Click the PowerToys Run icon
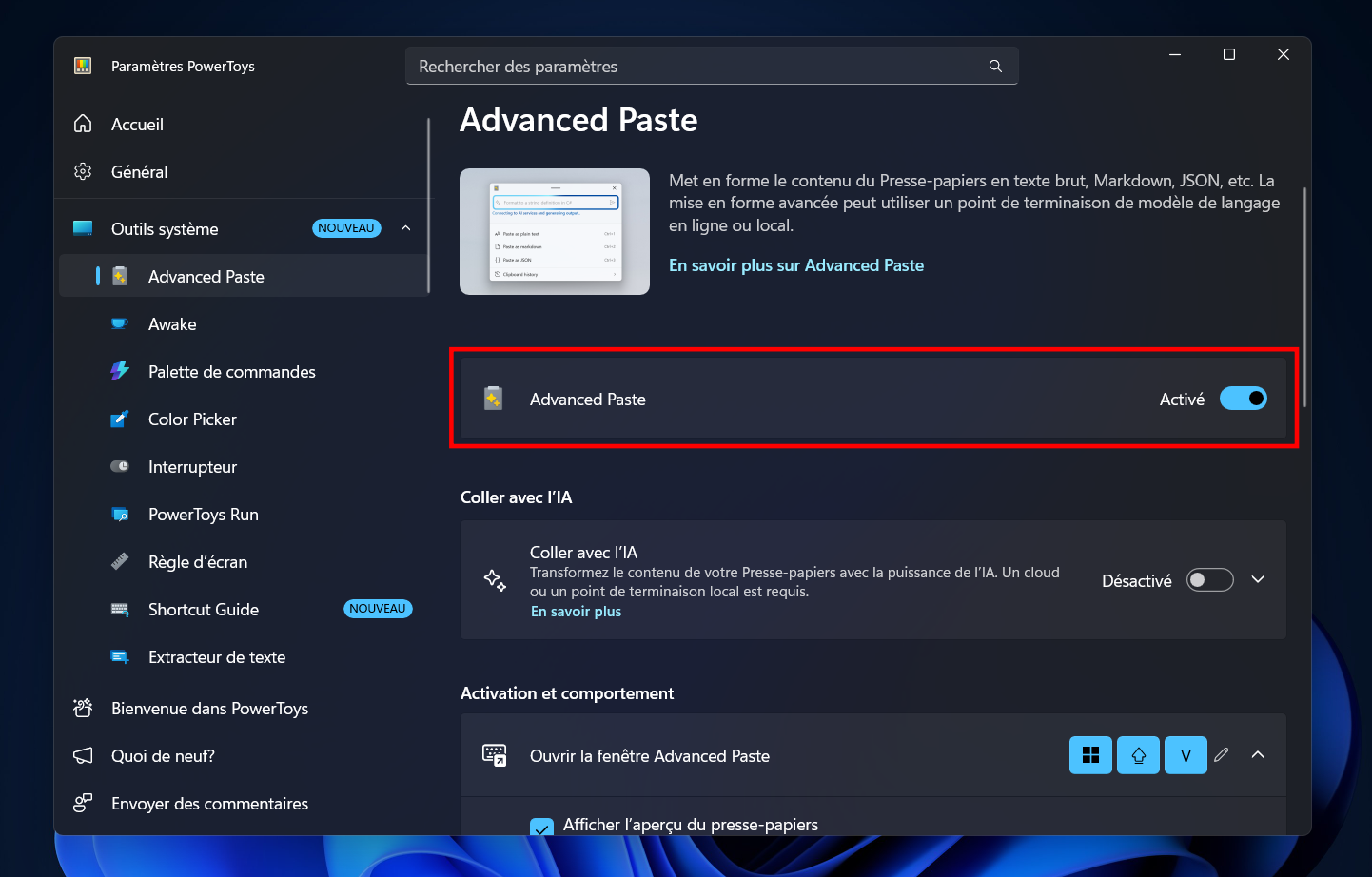 click(x=120, y=514)
